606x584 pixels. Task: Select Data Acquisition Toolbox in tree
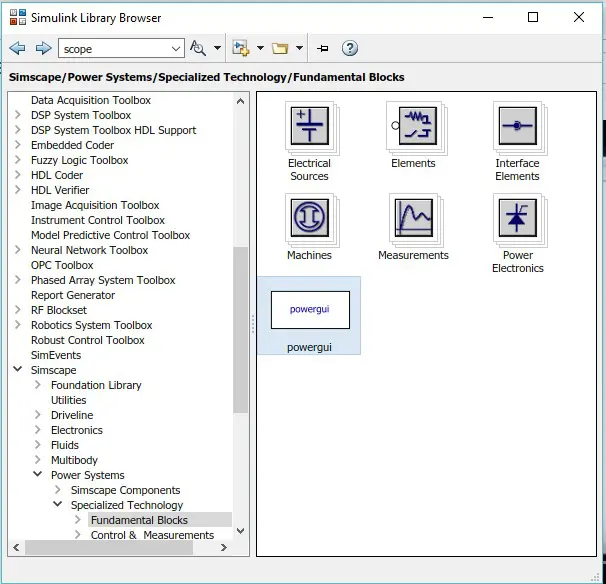pos(91,100)
